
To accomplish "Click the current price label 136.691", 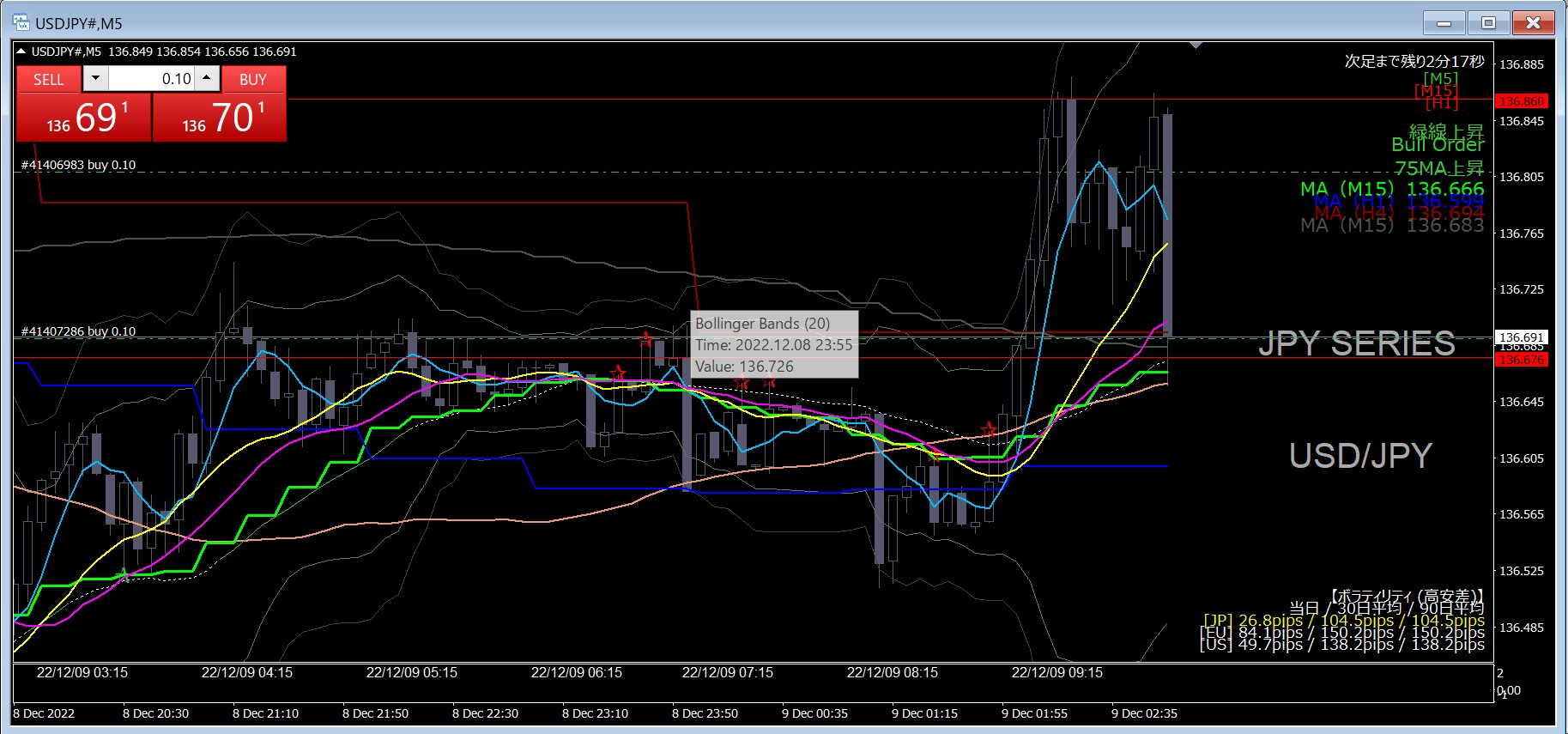I will point(1521,337).
